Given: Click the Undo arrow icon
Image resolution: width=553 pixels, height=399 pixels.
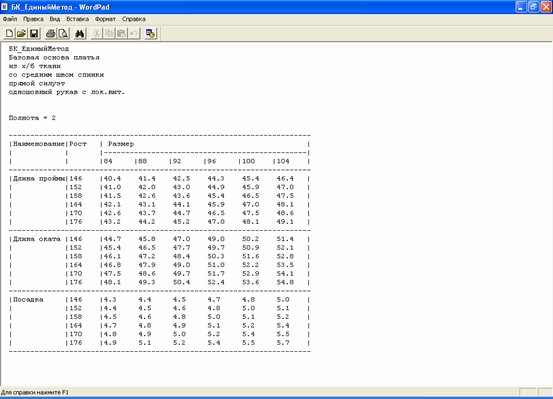Looking at the screenshot, I should pyautogui.click(x=134, y=34).
